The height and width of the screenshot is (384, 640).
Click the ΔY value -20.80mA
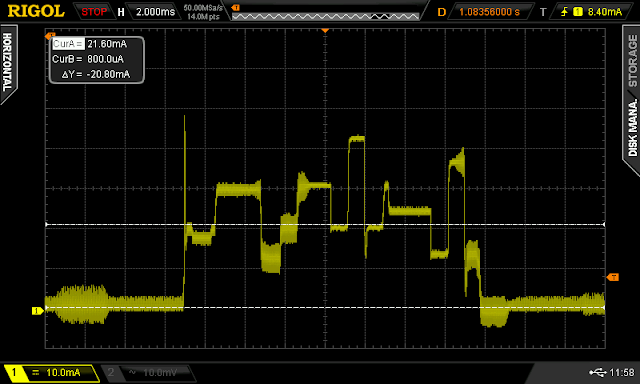point(108,74)
